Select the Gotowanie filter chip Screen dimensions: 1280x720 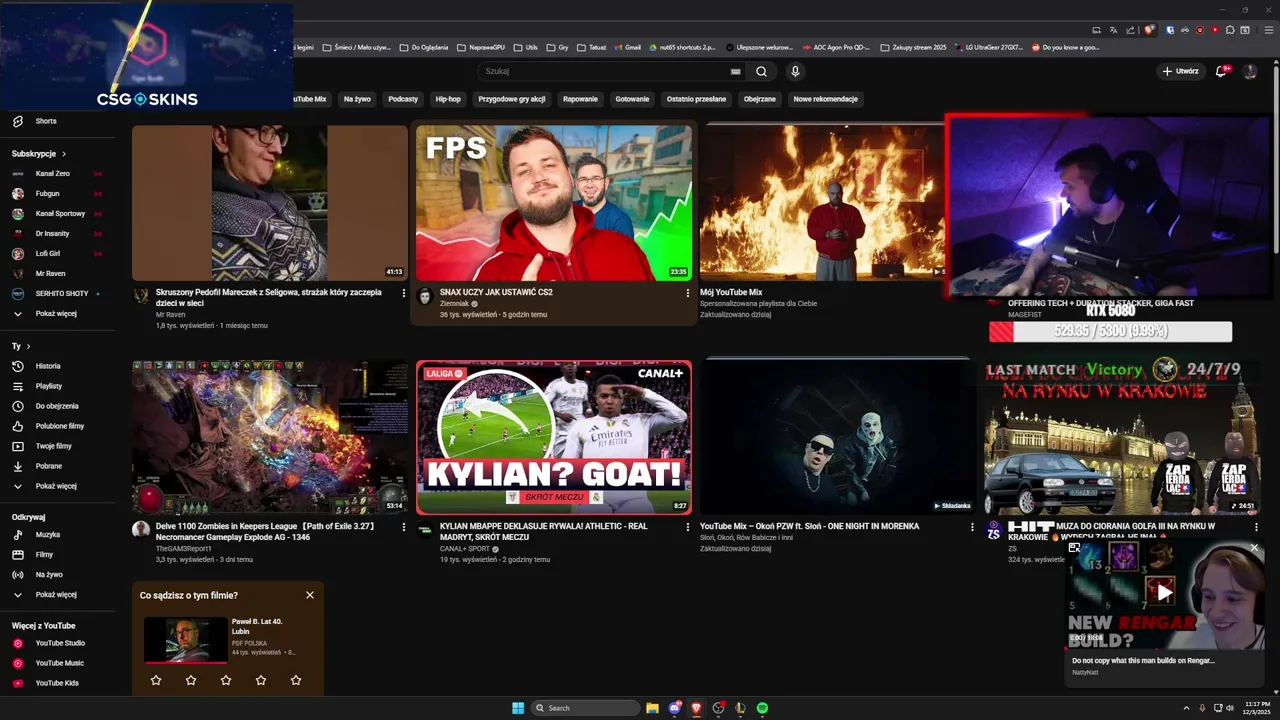coord(632,99)
